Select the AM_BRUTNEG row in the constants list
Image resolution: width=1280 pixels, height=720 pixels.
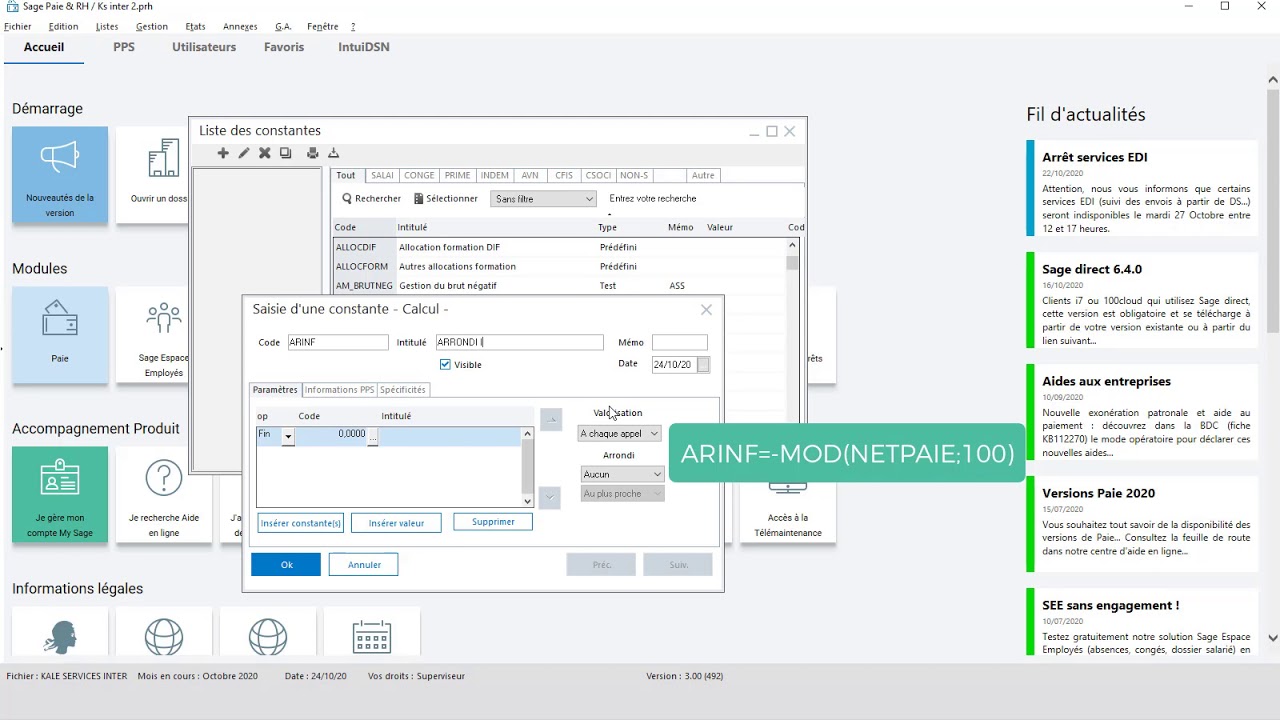coord(560,286)
